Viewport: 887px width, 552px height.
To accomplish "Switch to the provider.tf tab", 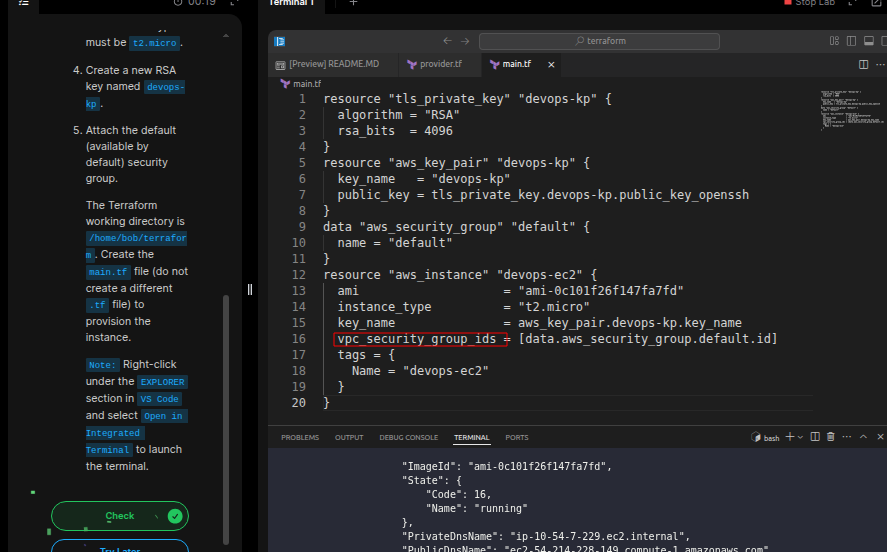I will 434,64.
